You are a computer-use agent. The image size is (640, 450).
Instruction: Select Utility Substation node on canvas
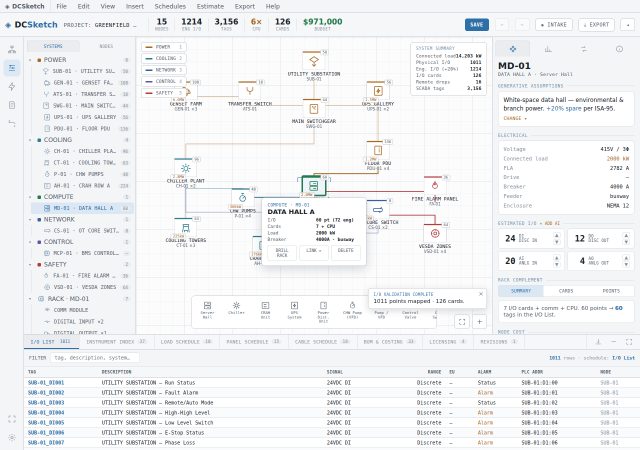point(314,62)
